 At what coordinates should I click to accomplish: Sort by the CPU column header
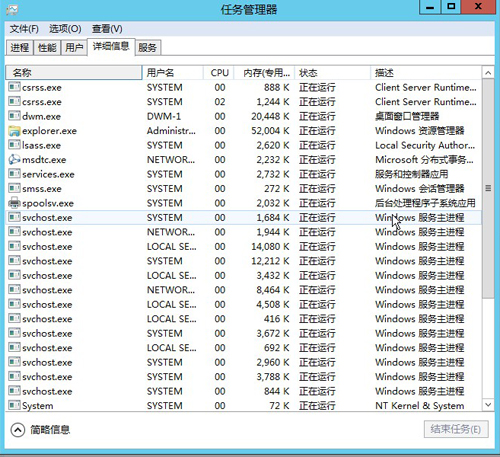(x=219, y=73)
